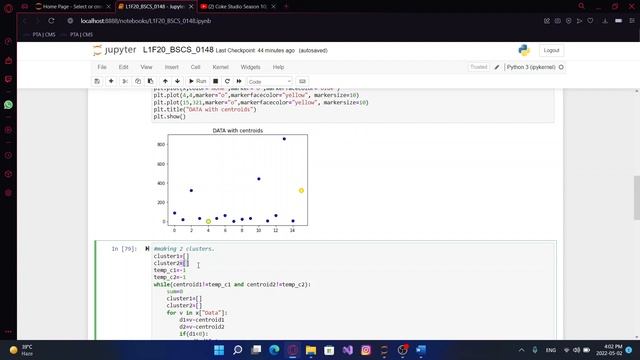640x360 pixels.
Task: Open the Edit menu
Action: point(123,67)
